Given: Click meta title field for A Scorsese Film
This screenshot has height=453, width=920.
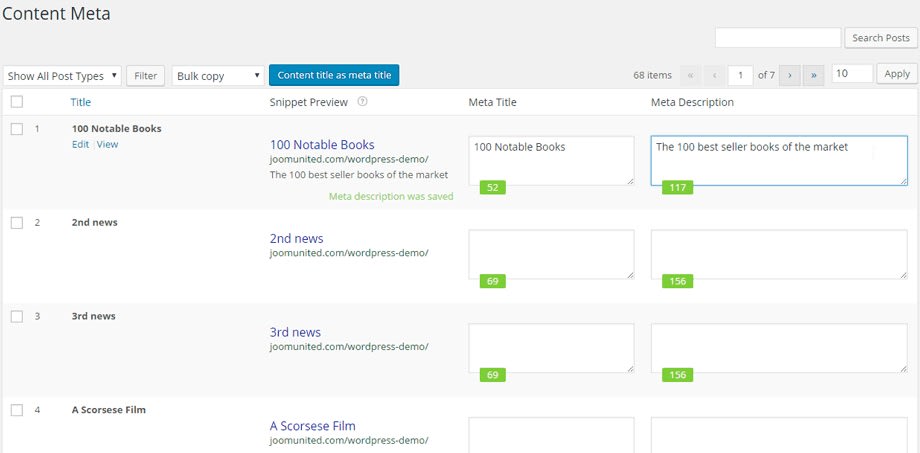Looking at the screenshot, I should coord(551,435).
